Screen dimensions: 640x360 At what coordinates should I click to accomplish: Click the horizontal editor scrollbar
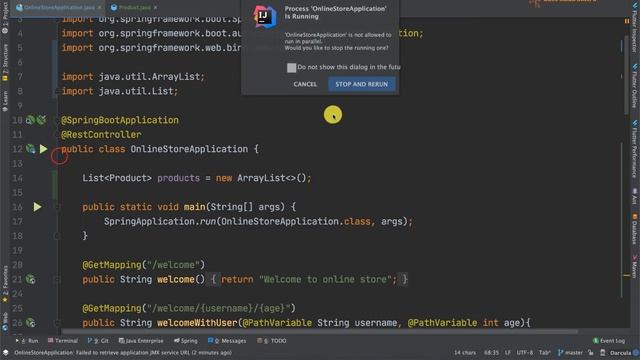point(319,332)
